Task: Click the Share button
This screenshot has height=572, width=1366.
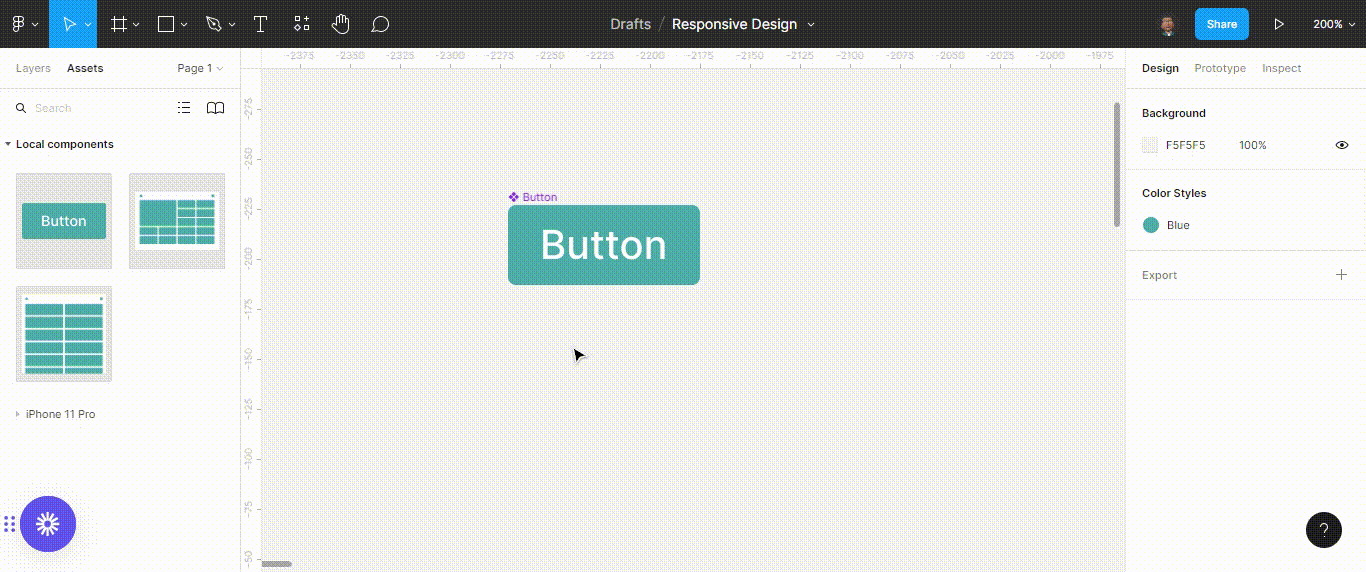Action: (1222, 24)
